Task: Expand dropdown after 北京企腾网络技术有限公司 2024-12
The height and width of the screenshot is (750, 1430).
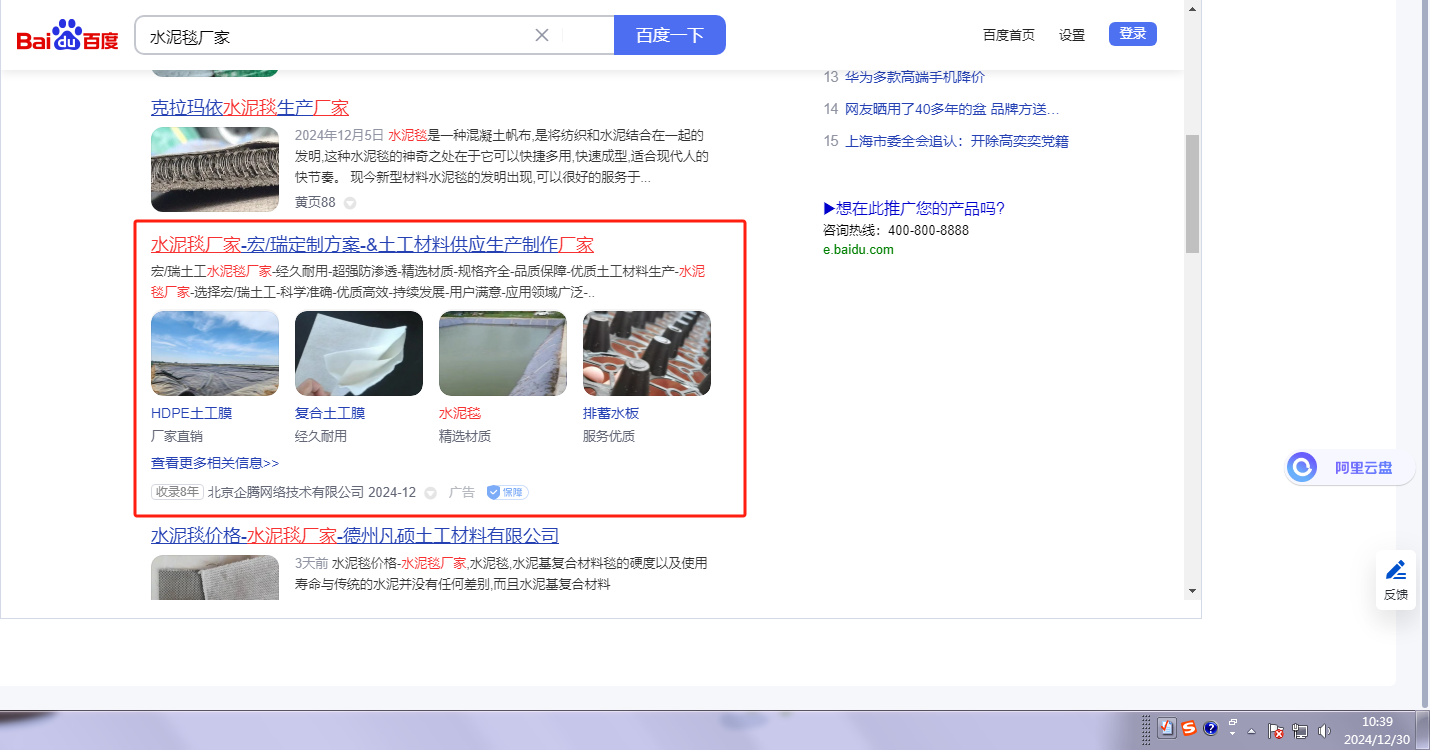Action: (430, 493)
